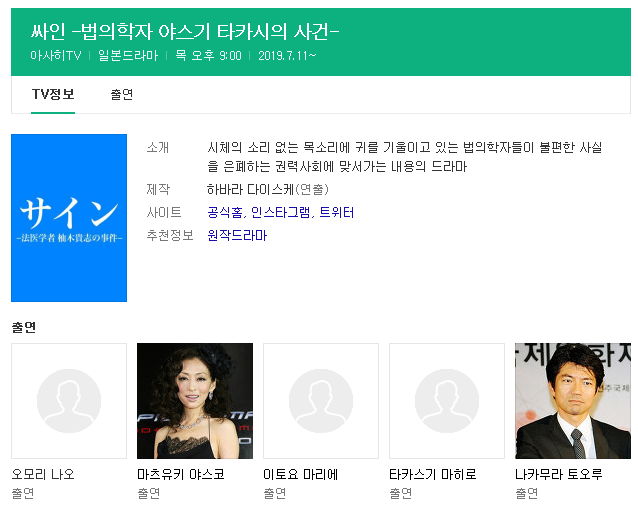Screen dimensions: 638x507
Task: Open the 원작드라마 recommendation link
Action: point(237,235)
